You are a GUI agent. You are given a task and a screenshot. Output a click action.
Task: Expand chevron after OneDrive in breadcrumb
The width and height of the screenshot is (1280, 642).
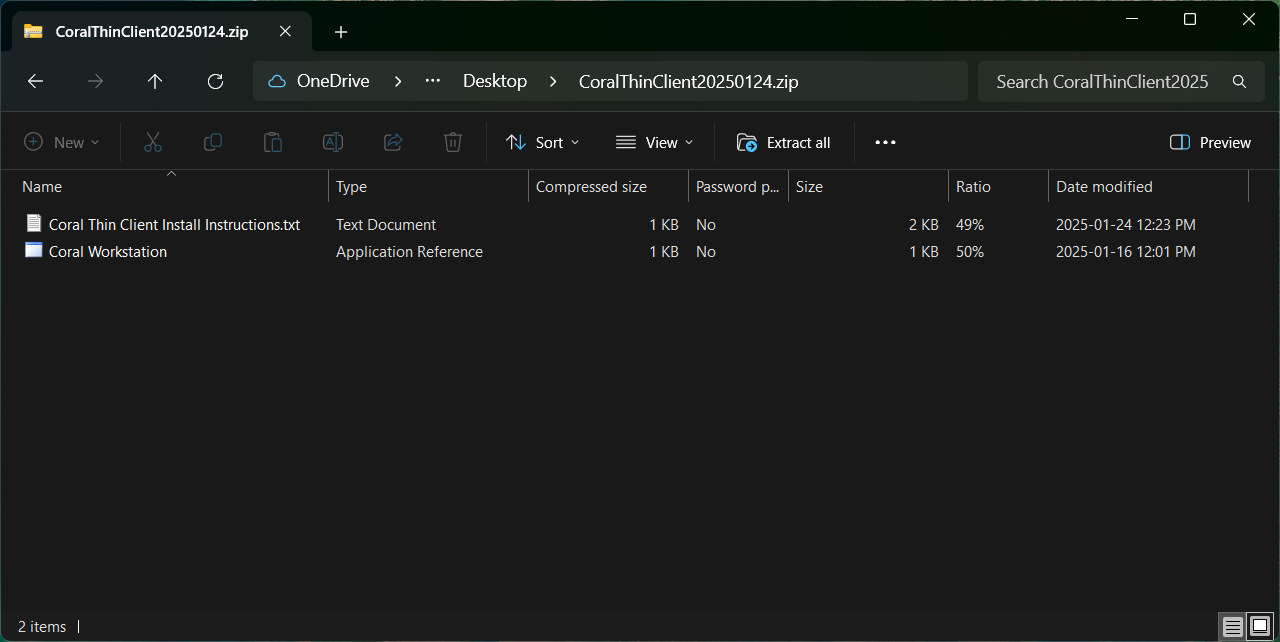coord(398,82)
